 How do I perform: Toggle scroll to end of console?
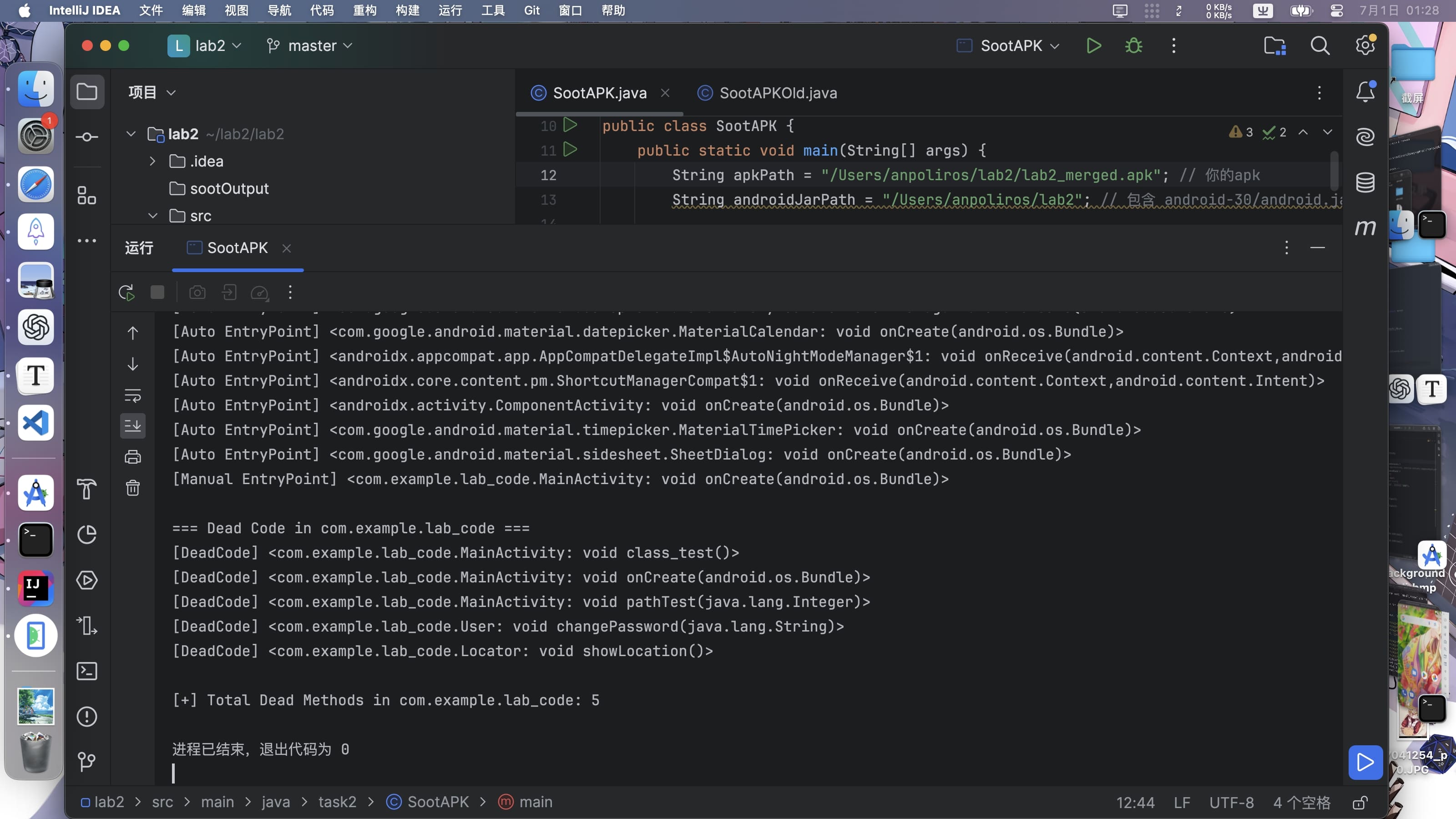[133, 425]
